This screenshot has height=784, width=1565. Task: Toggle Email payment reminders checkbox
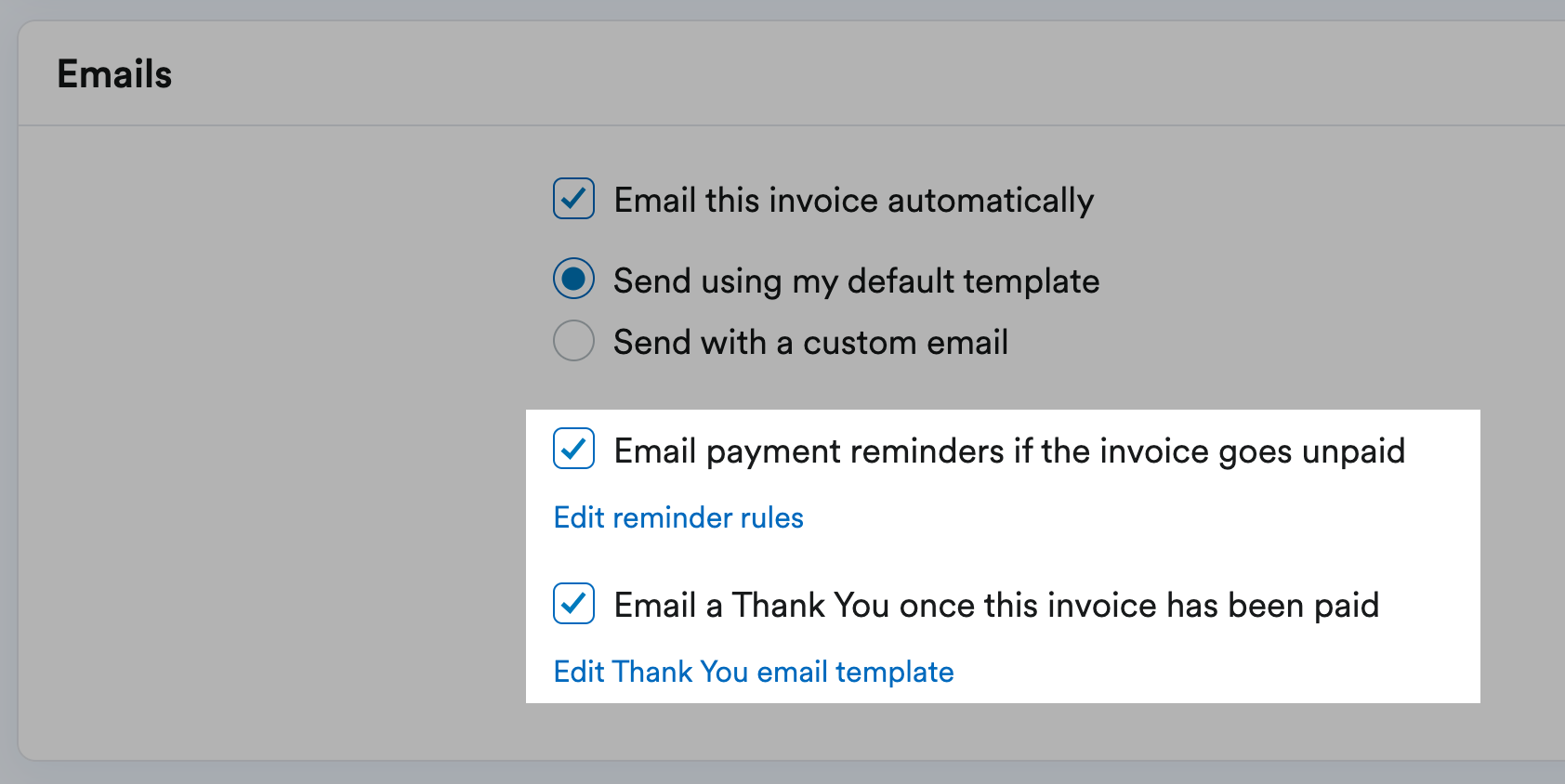tap(573, 449)
